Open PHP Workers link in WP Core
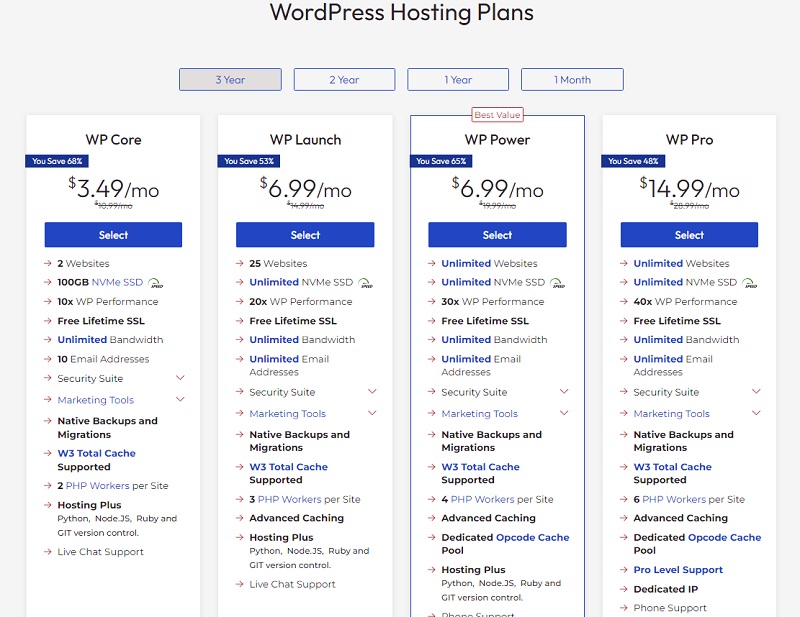The height and width of the screenshot is (617, 800). pyautogui.click(x=97, y=486)
